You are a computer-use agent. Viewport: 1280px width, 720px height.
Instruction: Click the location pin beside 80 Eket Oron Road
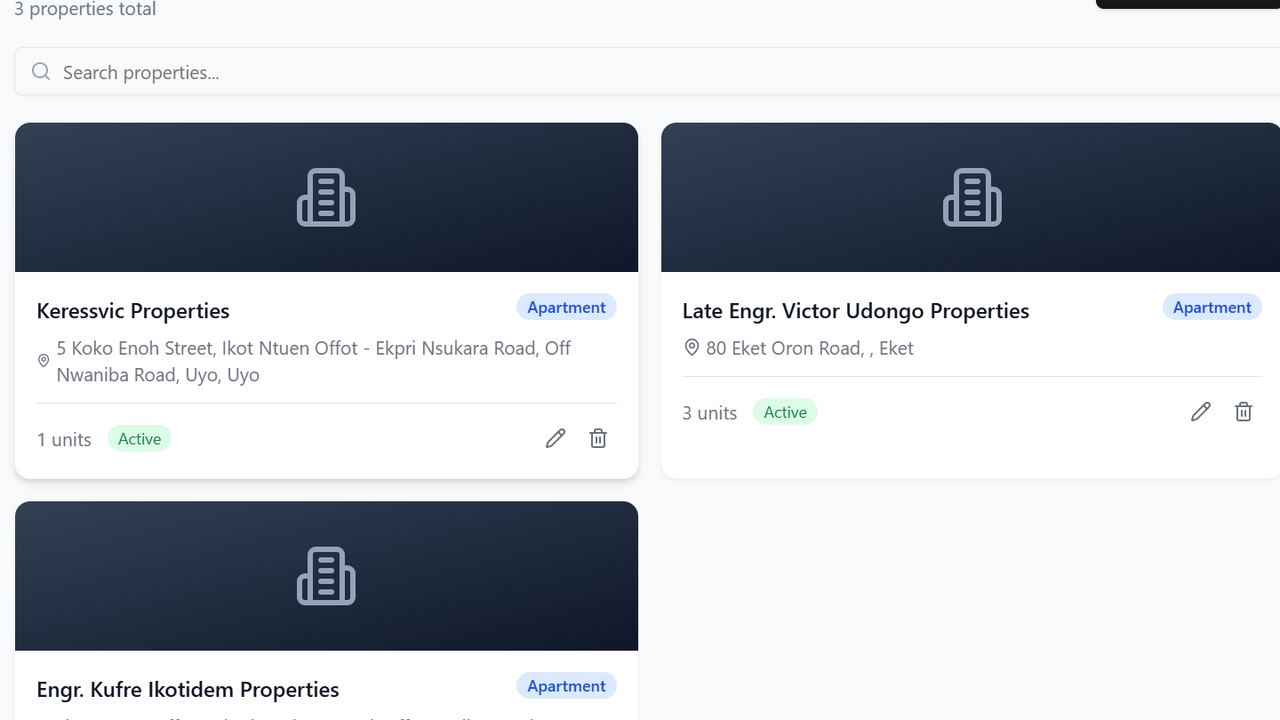click(x=691, y=348)
